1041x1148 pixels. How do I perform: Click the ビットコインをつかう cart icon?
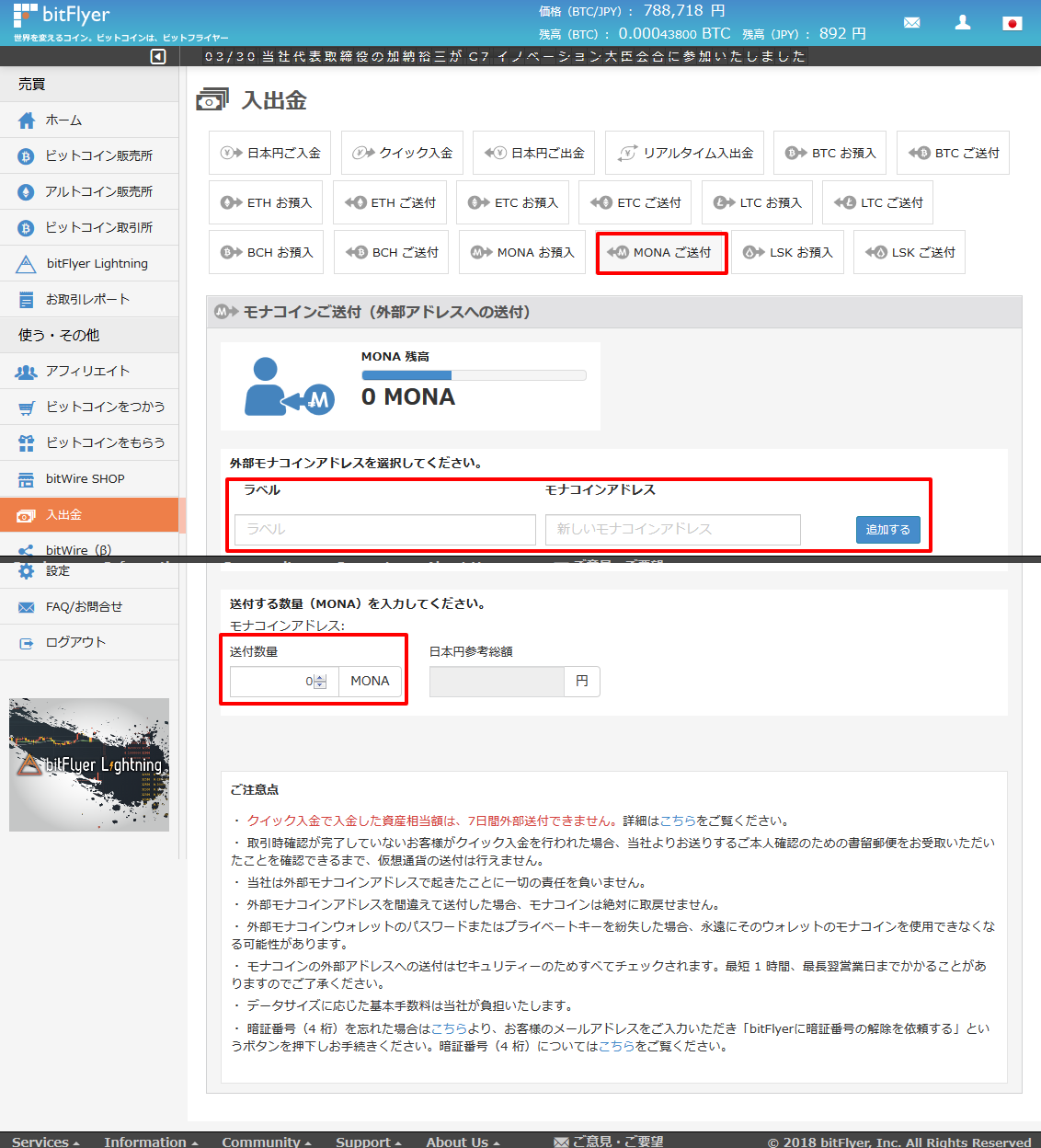(x=27, y=408)
